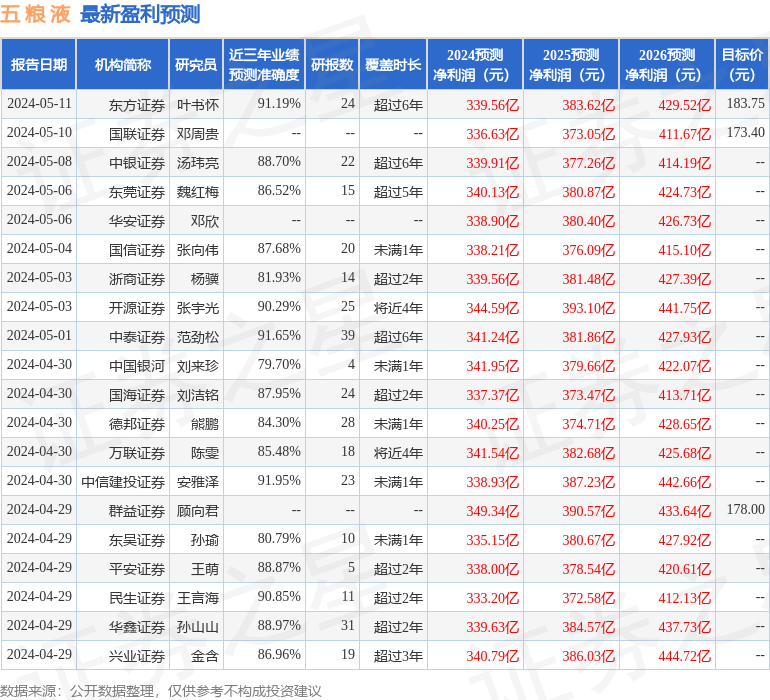
Task: Click researcher name 孙山山
Action: 198,627
